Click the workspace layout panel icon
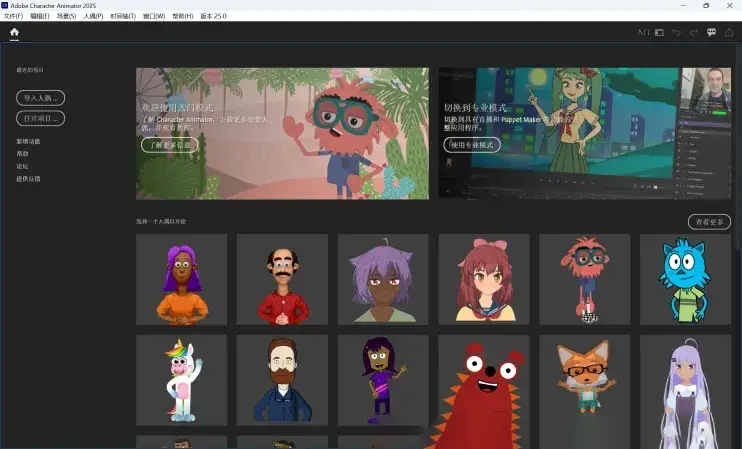The image size is (742, 449). click(659, 33)
